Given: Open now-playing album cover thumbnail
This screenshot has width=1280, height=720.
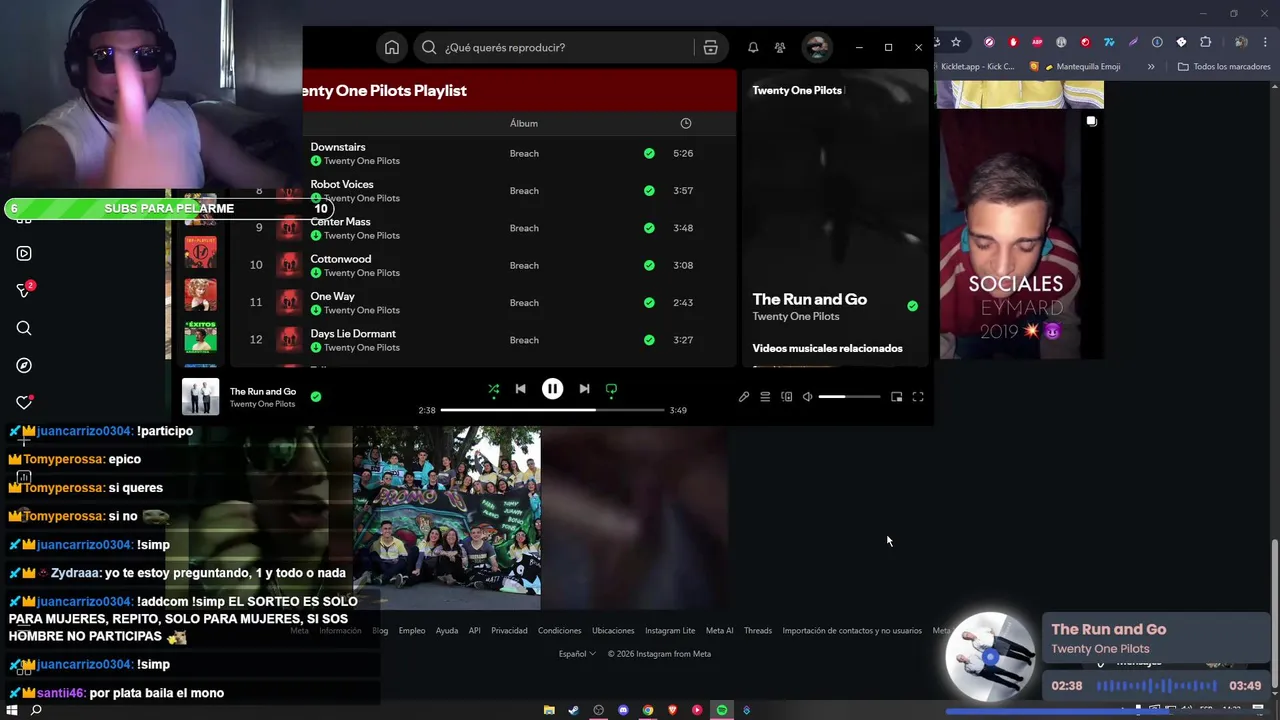Looking at the screenshot, I should tap(200, 397).
